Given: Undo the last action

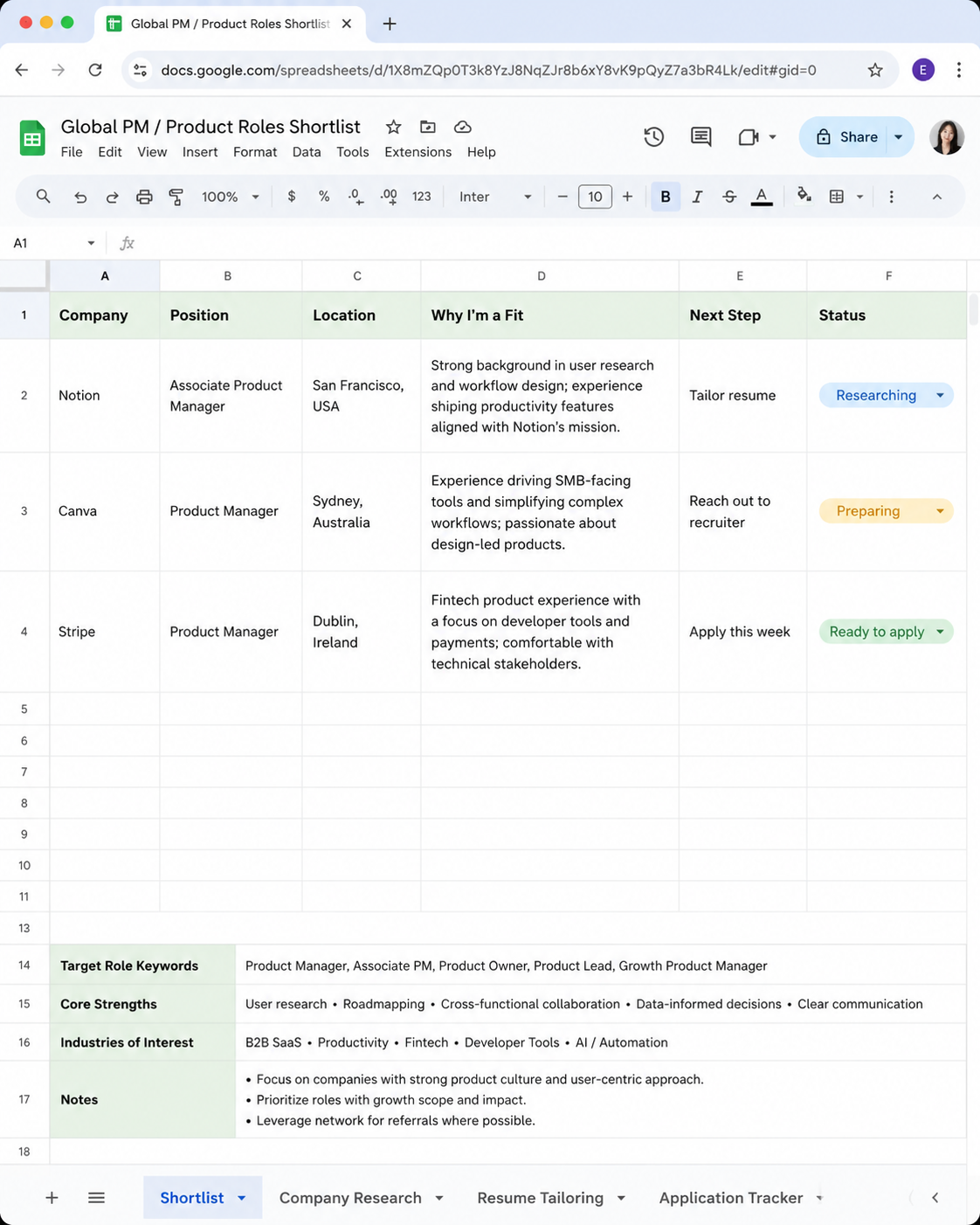Looking at the screenshot, I should click(x=80, y=197).
